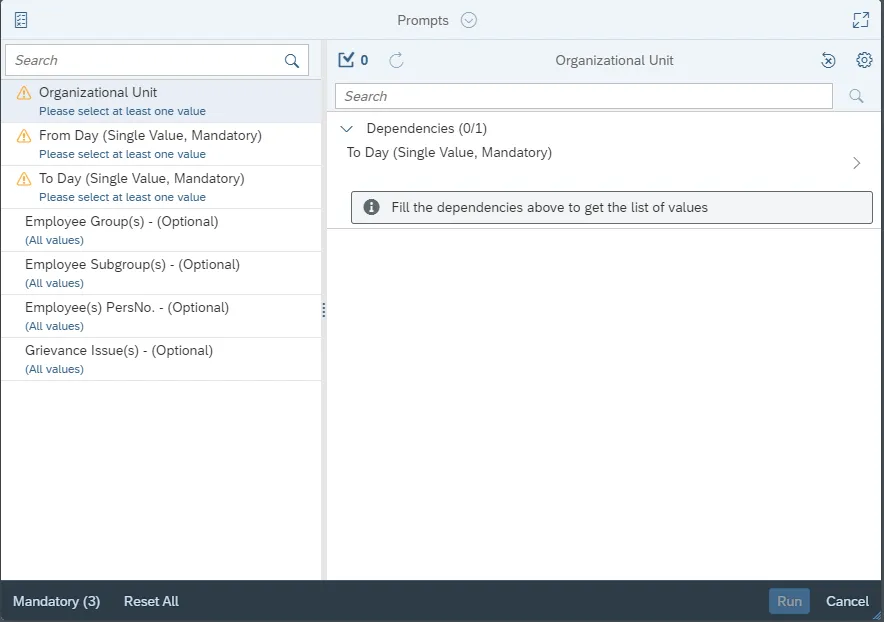This screenshot has width=884, height=622.
Task: Click the refresh values icon
Action: [x=396, y=60]
